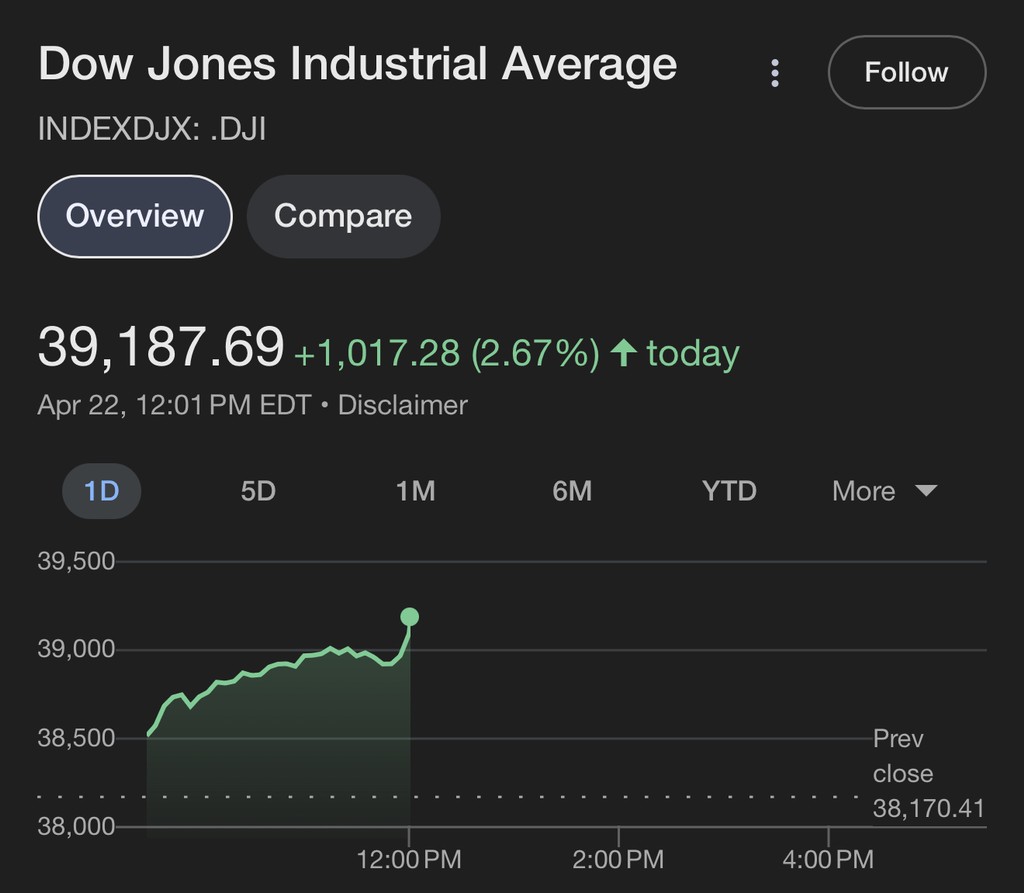Show the YTD chart range

[x=729, y=491]
